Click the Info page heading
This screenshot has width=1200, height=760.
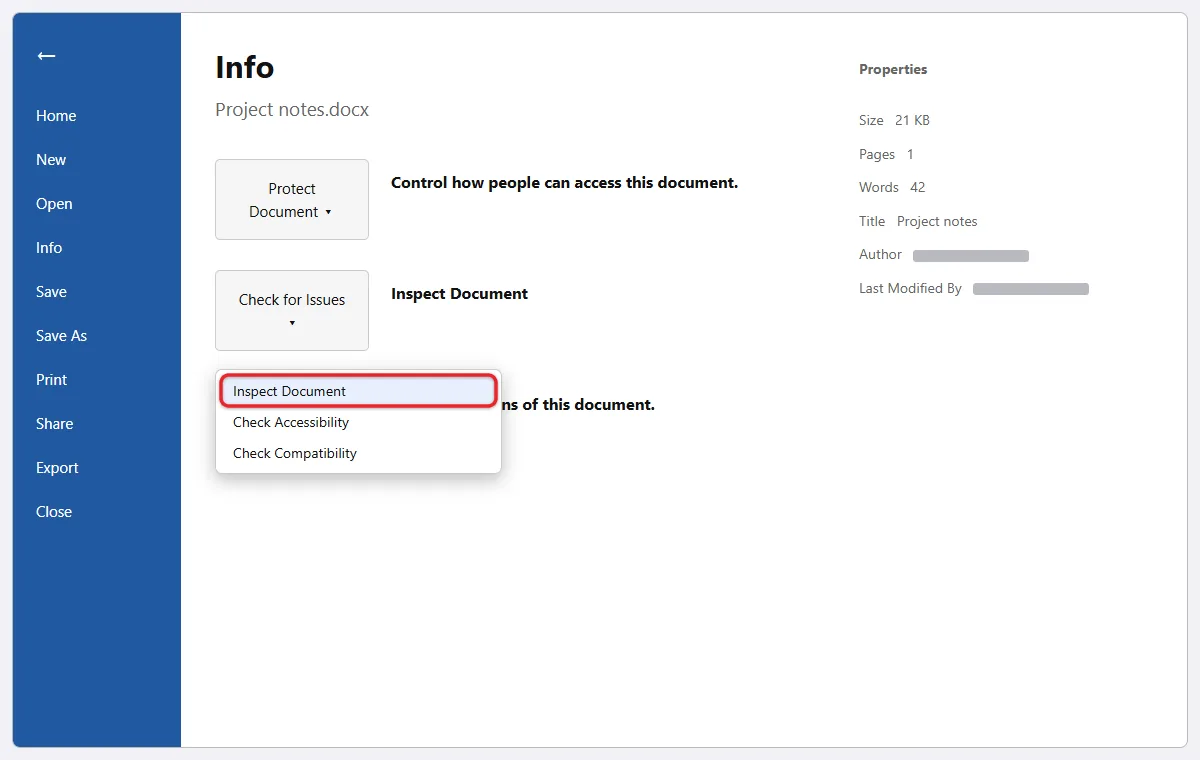coord(245,68)
